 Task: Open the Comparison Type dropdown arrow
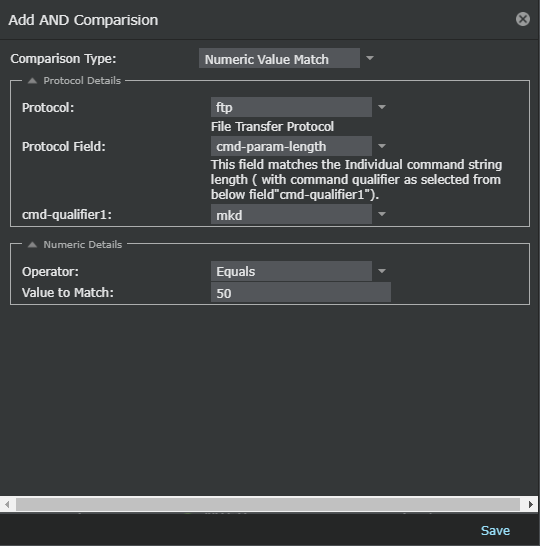(x=370, y=58)
